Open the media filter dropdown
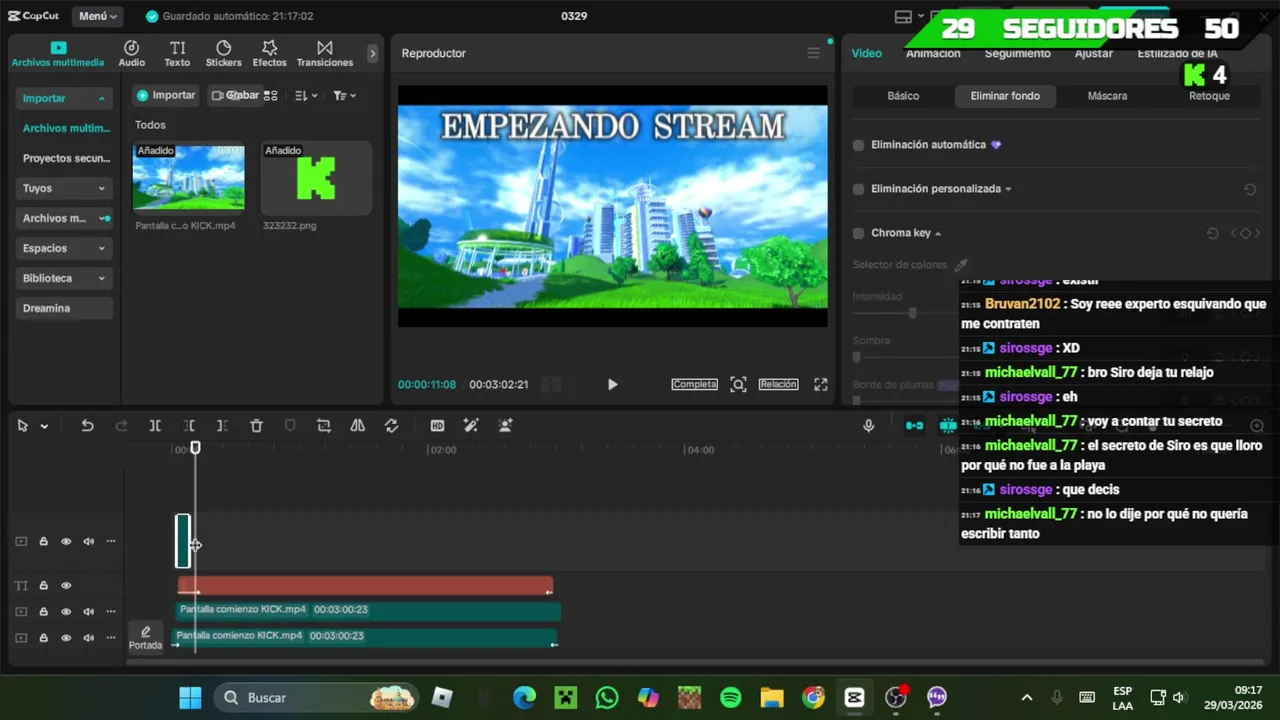 click(x=344, y=96)
